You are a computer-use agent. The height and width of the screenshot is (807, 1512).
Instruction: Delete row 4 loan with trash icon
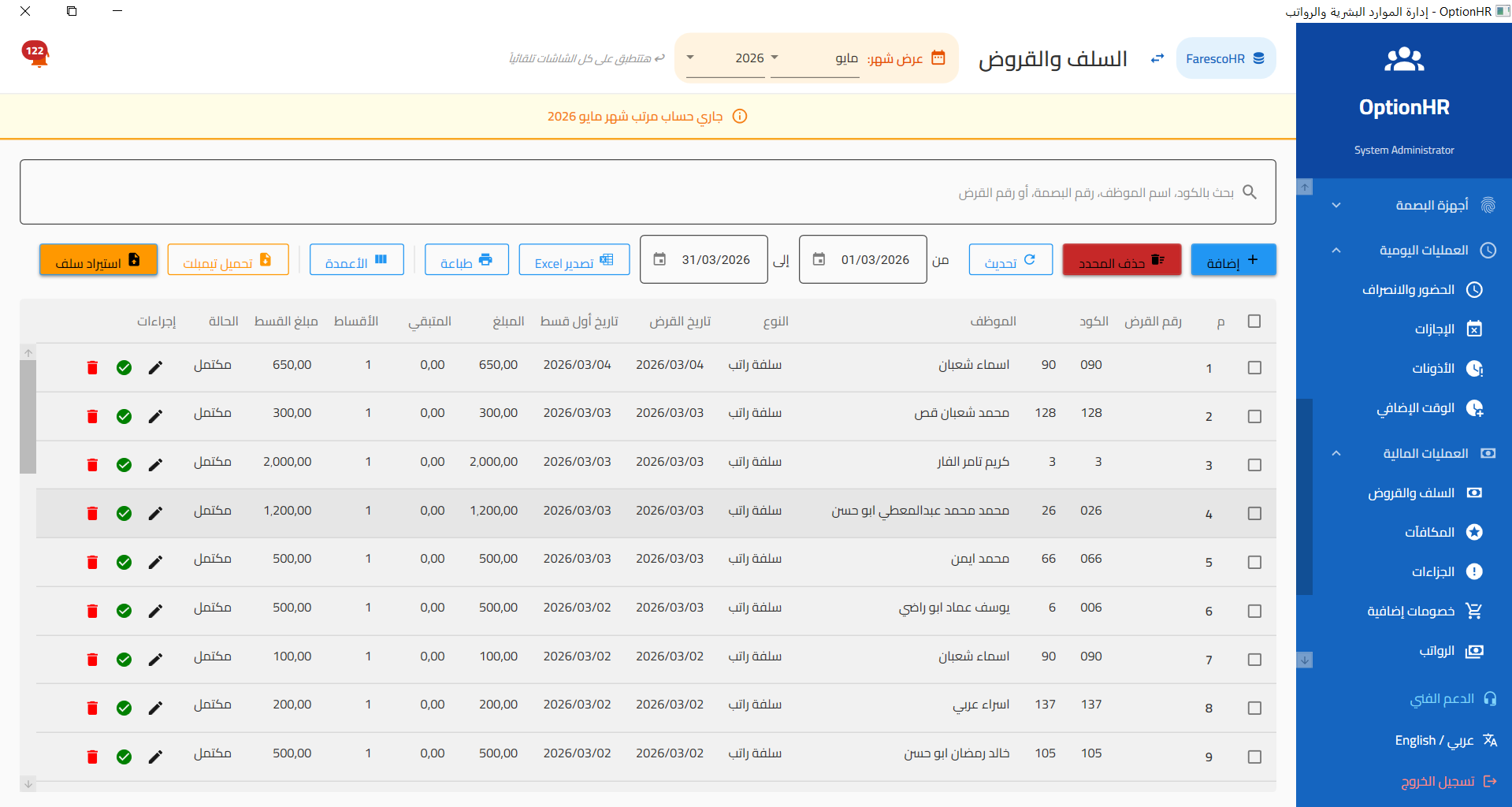pyautogui.click(x=92, y=513)
